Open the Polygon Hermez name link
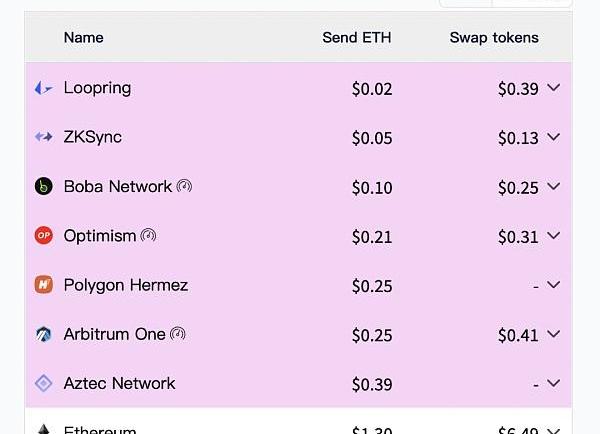 (125, 285)
